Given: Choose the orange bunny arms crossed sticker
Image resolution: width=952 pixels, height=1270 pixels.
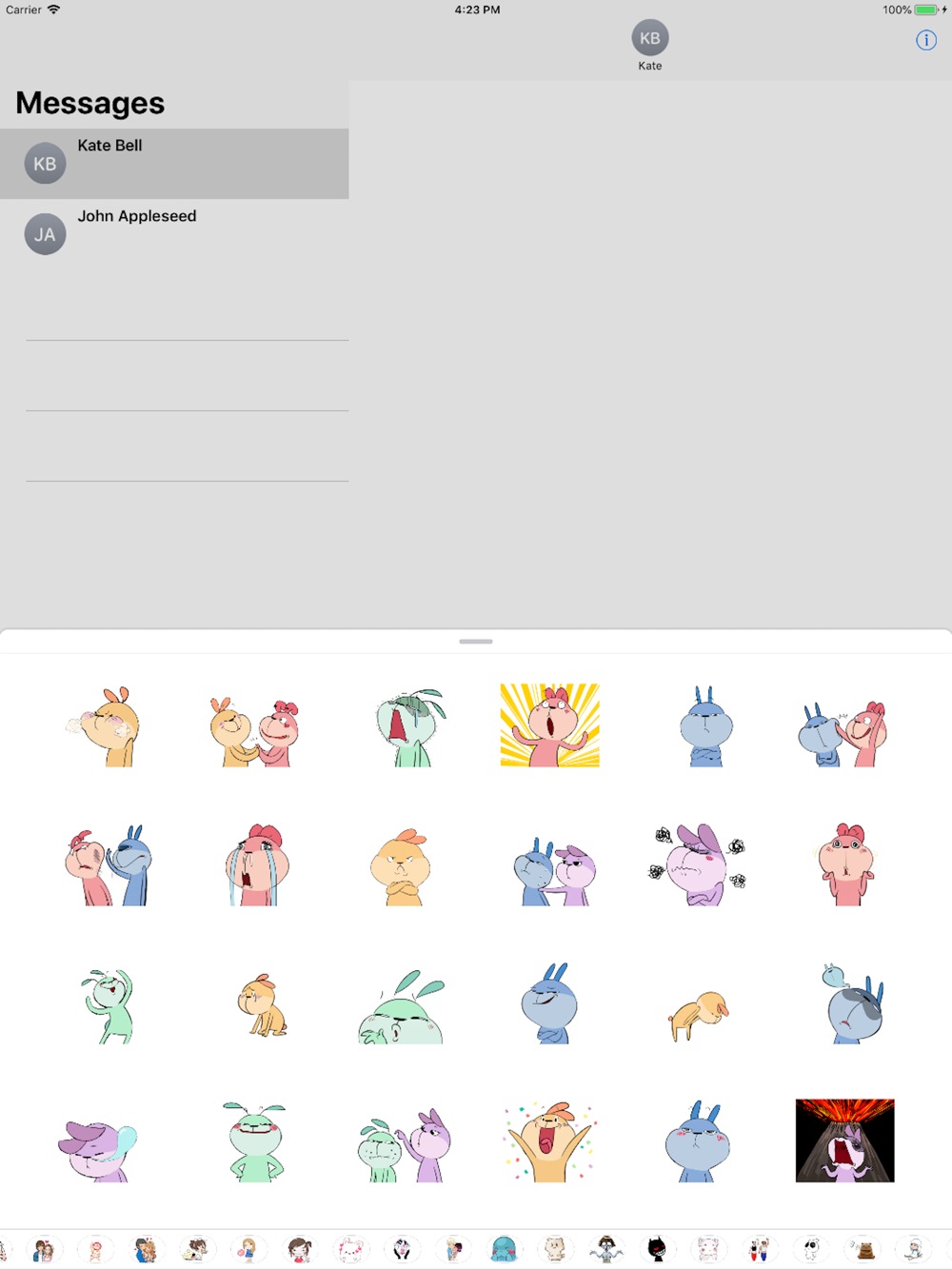Looking at the screenshot, I should (402, 867).
